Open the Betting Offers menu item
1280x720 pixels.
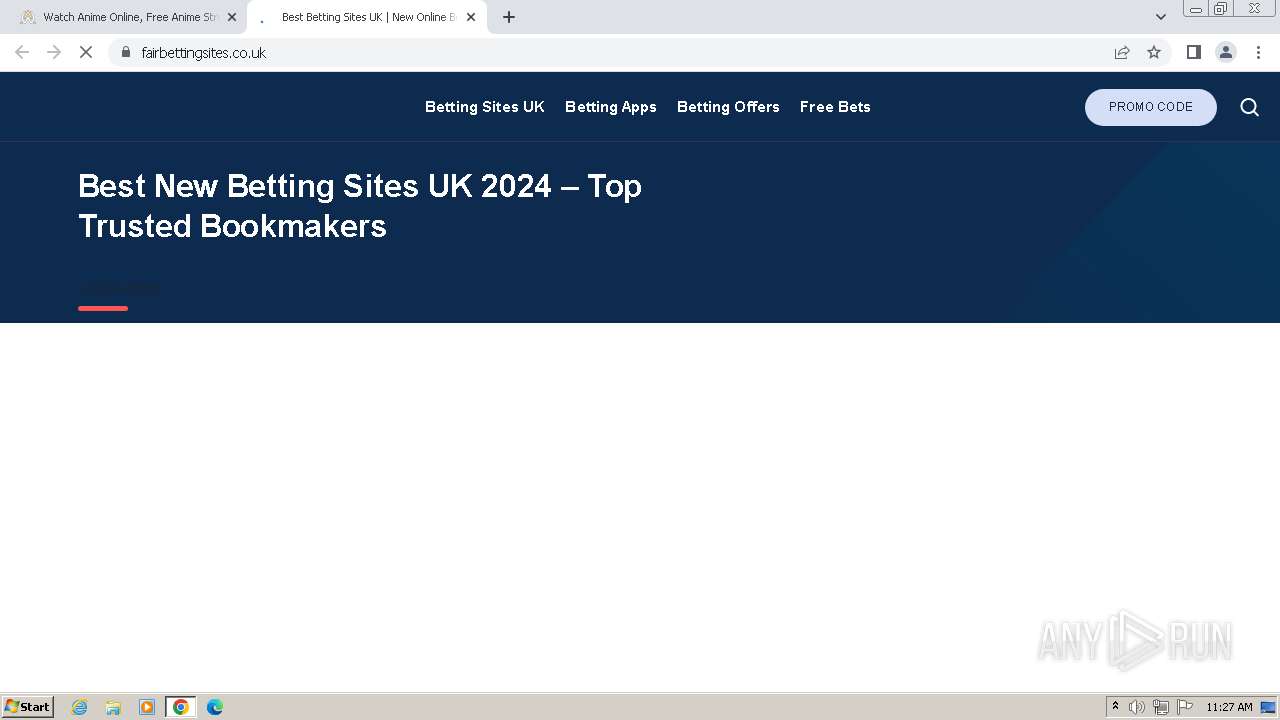pyautogui.click(x=728, y=107)
